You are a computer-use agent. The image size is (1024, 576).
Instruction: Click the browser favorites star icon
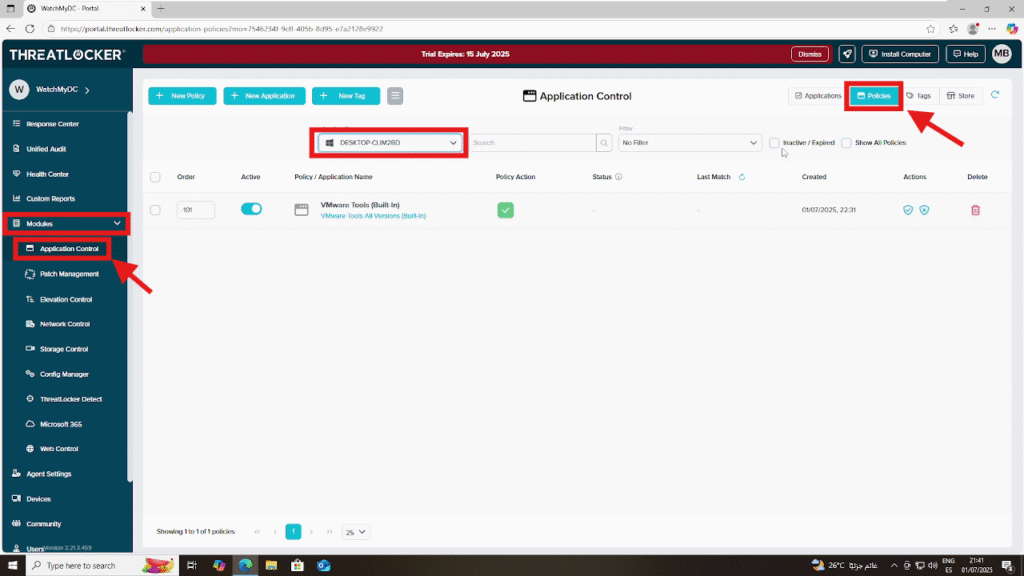[931, 29]
